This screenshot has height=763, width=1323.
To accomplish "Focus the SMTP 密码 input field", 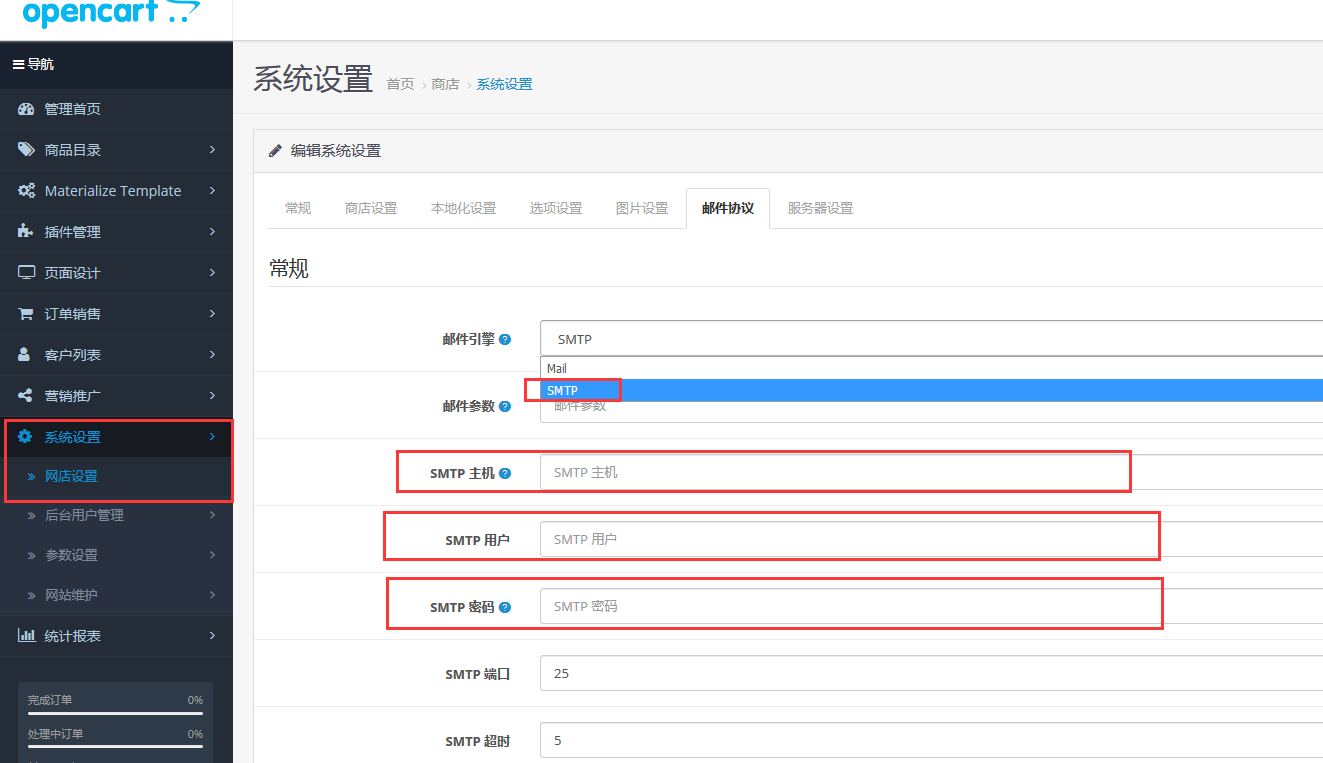I will pyautogui.click(x=931, y=606).
